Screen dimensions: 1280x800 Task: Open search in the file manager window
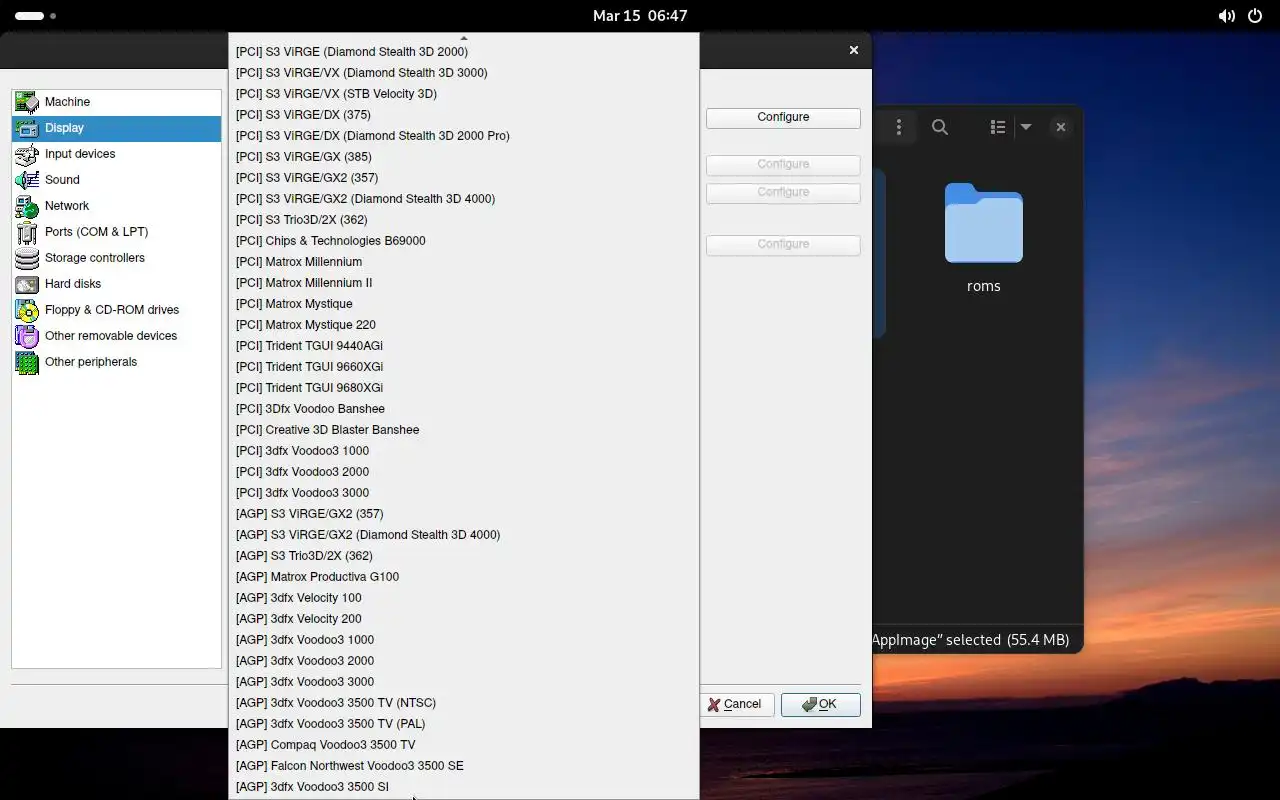point(940,127)
